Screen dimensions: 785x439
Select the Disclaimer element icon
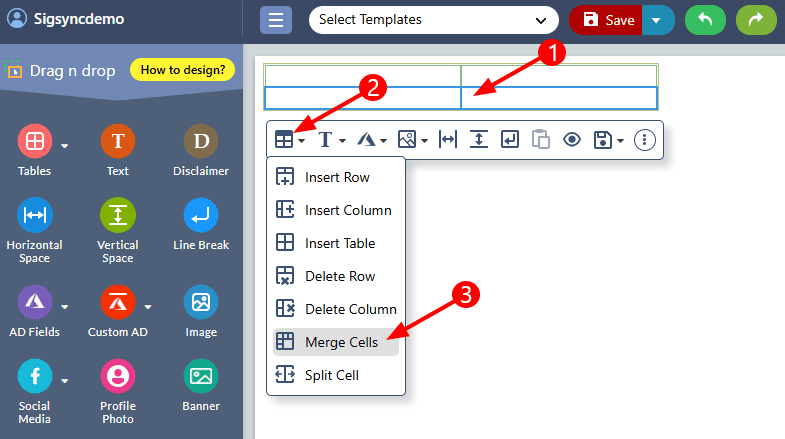pyautogui.click(x=201, y=142)
